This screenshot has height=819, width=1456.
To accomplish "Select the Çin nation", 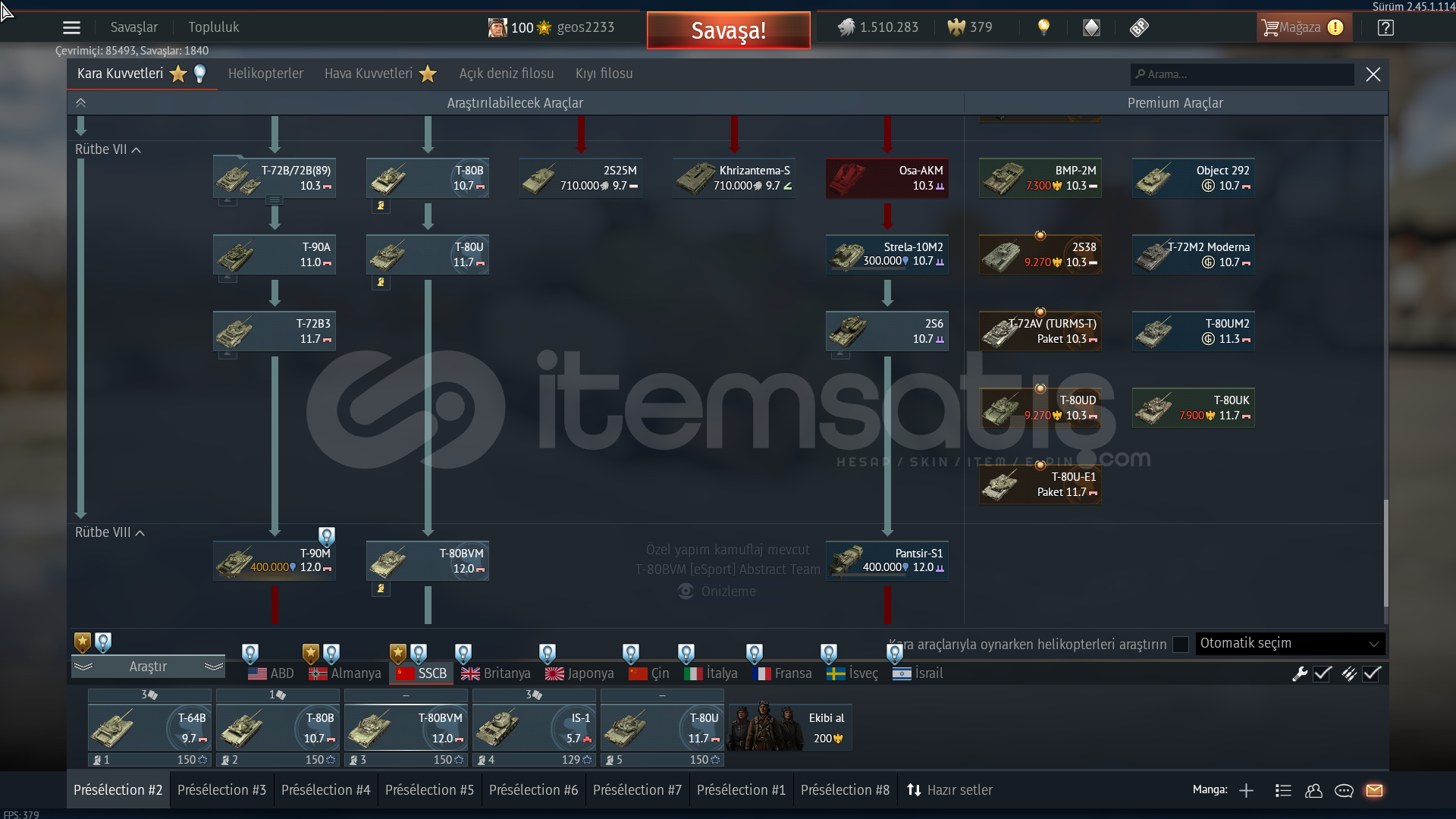I will pos(649,673).
